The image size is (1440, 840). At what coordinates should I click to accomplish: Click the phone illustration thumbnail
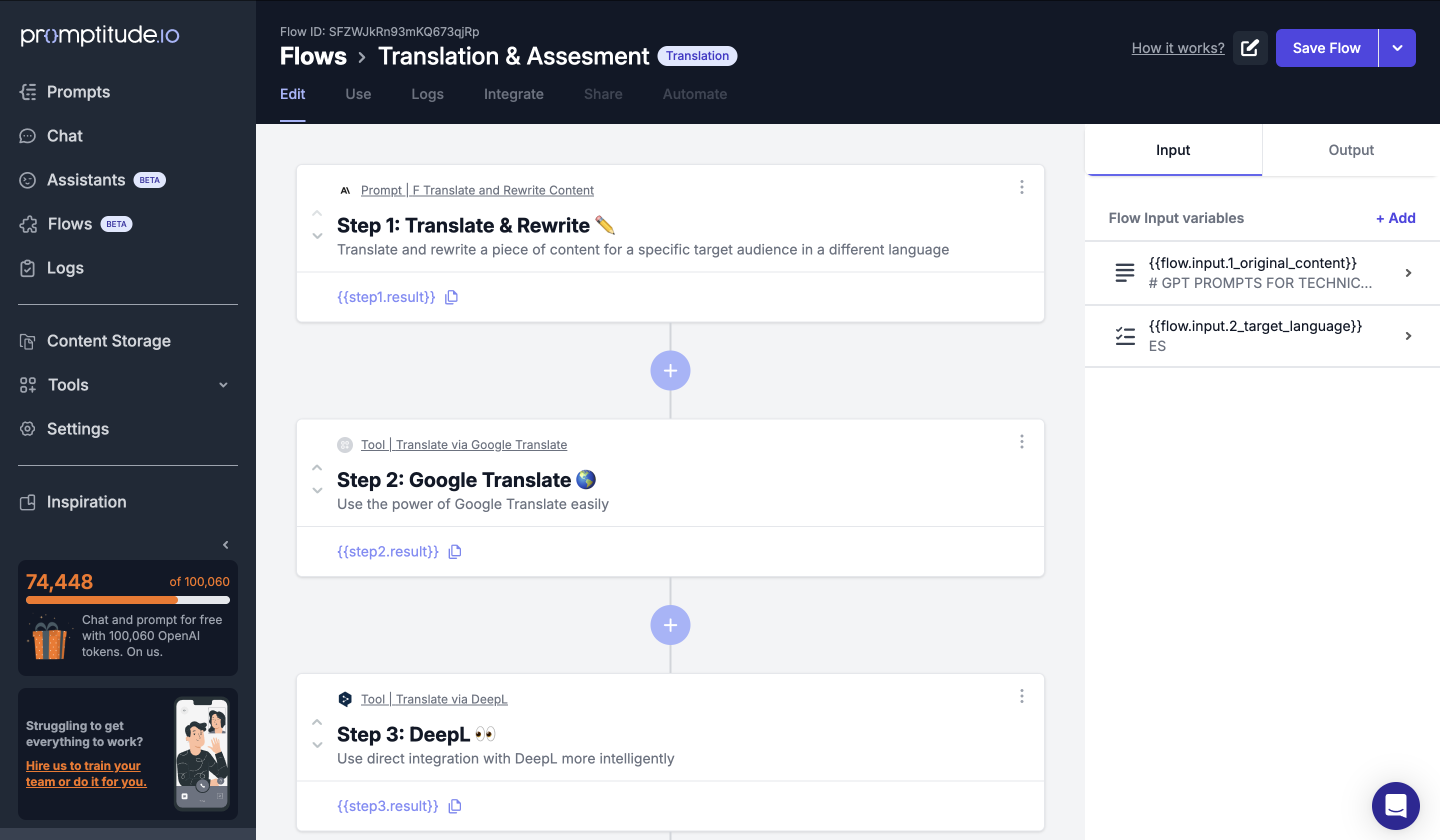(x=201, y=753)
